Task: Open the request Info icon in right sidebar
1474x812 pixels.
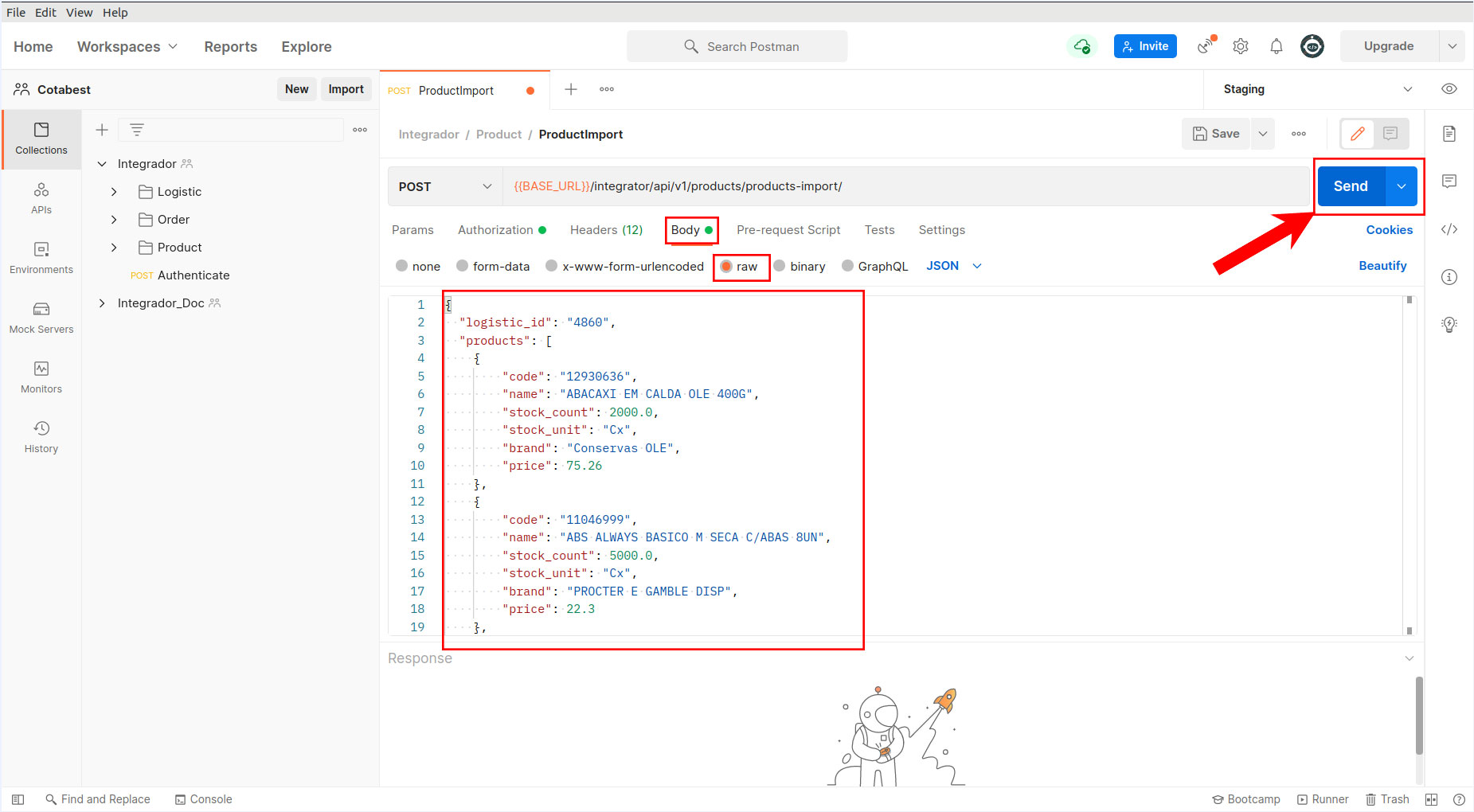Action: pos(1449,277)
